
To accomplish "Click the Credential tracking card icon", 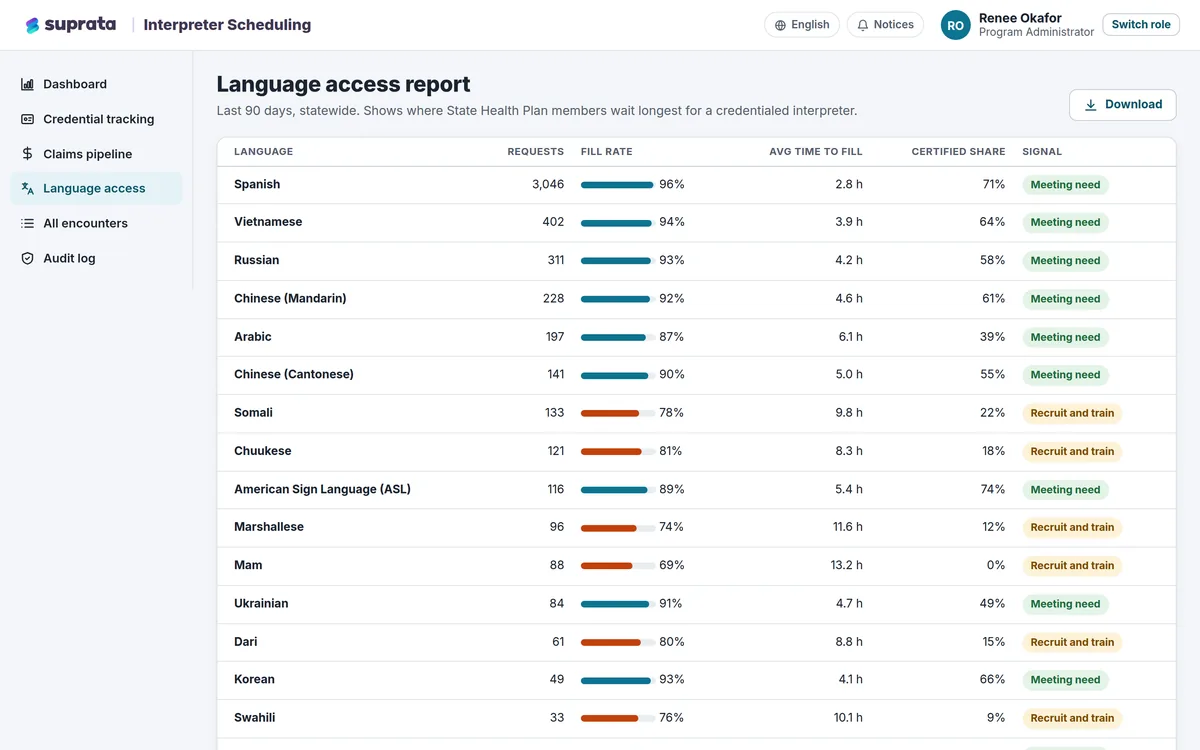I will [28, 119].
